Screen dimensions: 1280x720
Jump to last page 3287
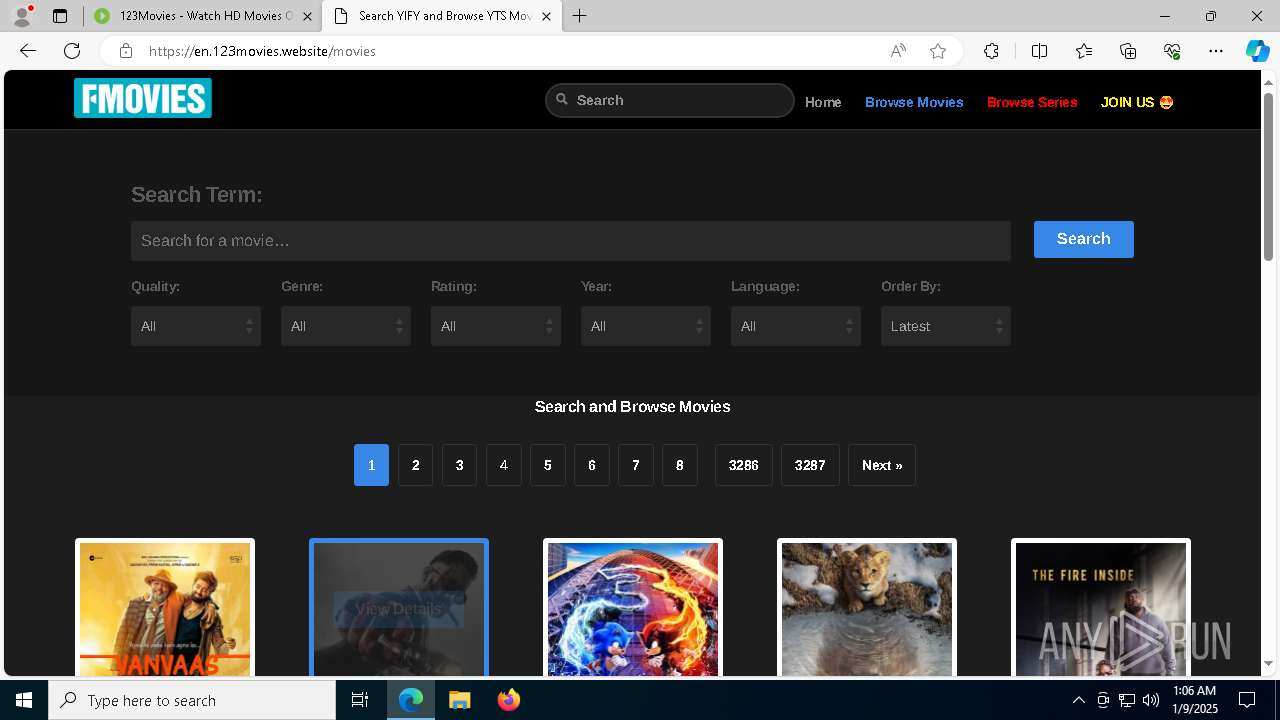coord(810,465)
